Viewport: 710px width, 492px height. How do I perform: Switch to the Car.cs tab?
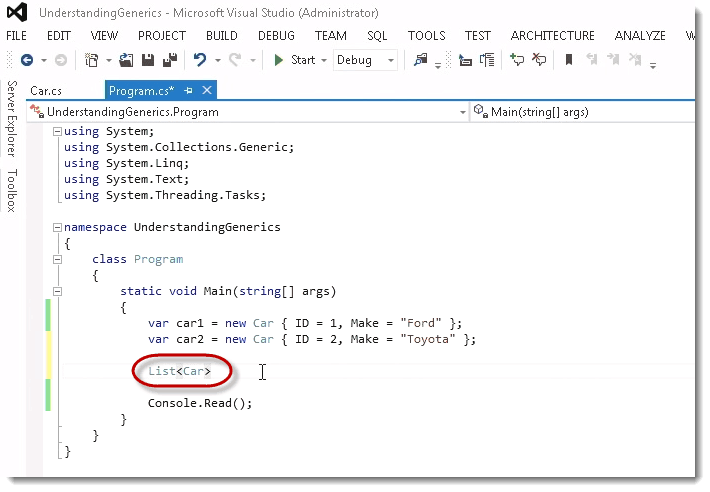(x=46, y=91)
